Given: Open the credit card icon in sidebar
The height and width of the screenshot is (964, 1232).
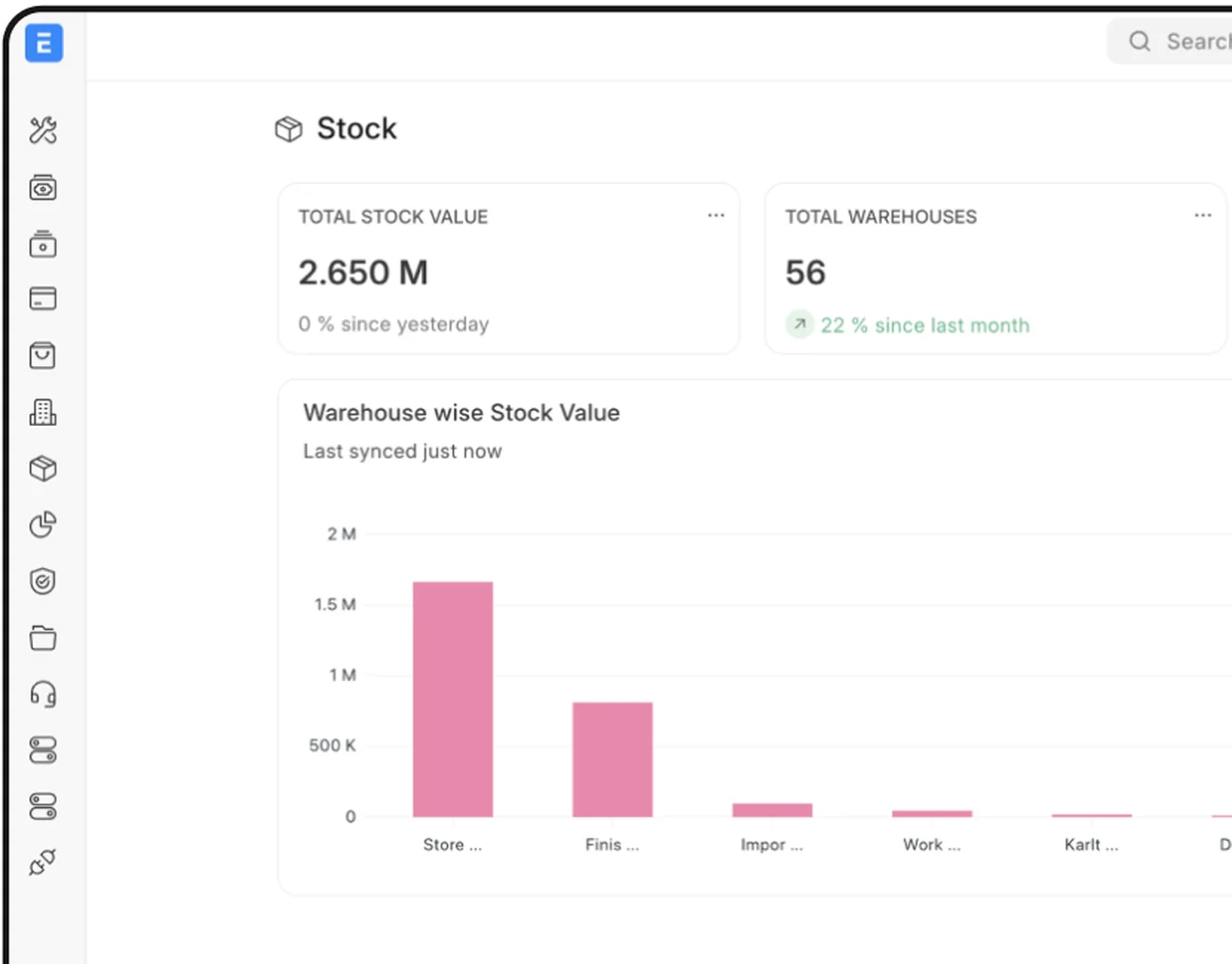Looking at the screenshot, I should [x=43, y=299].
